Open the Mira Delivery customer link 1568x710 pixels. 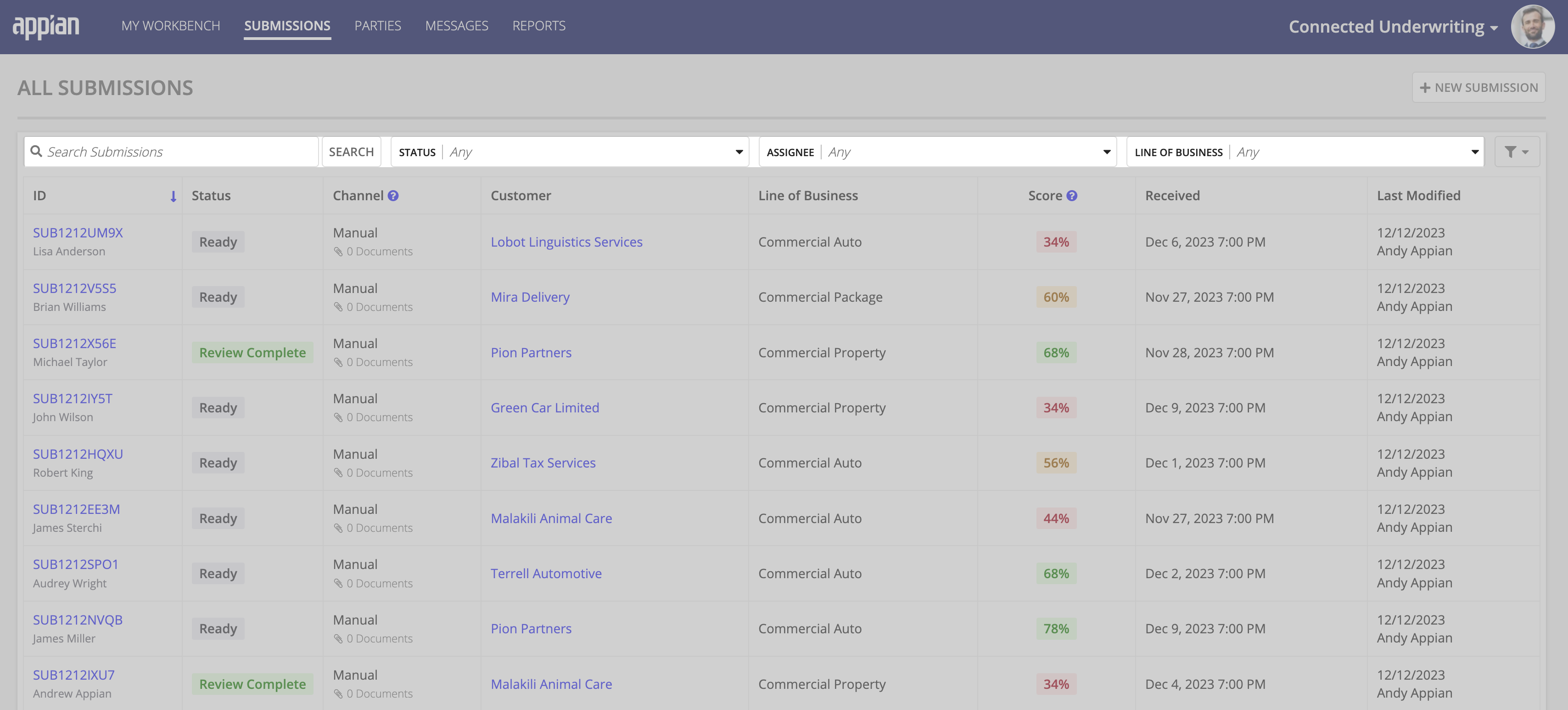tap(530, 297)
